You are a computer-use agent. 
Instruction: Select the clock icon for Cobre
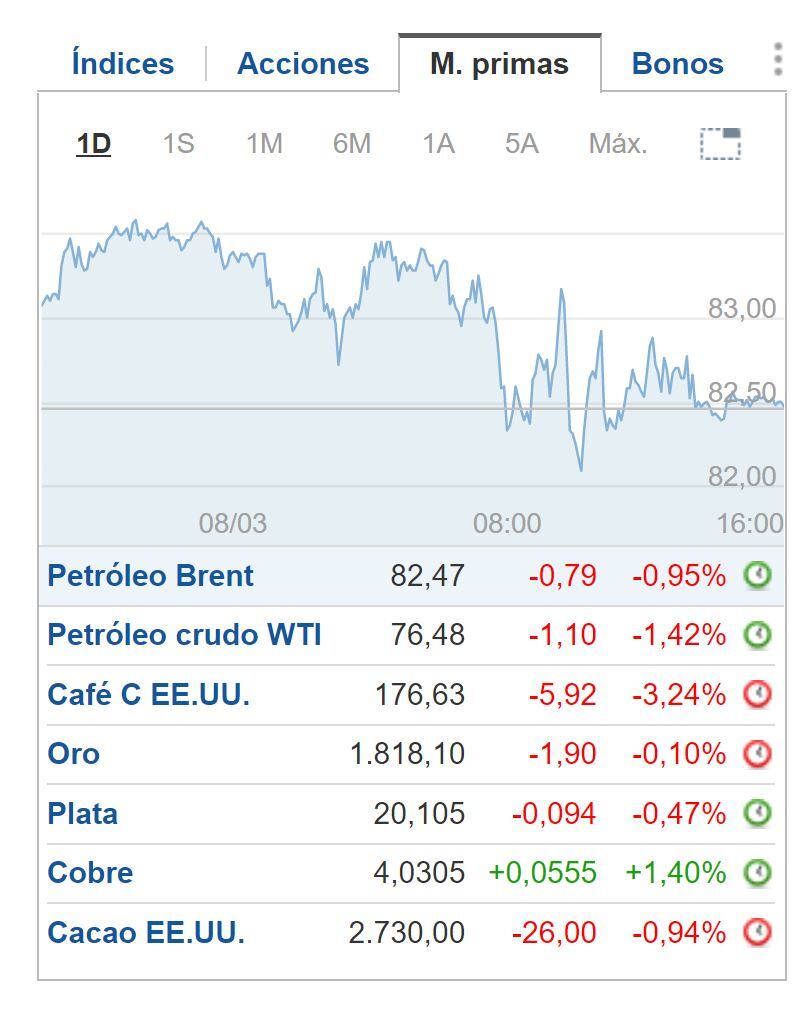tap(758, 872)
